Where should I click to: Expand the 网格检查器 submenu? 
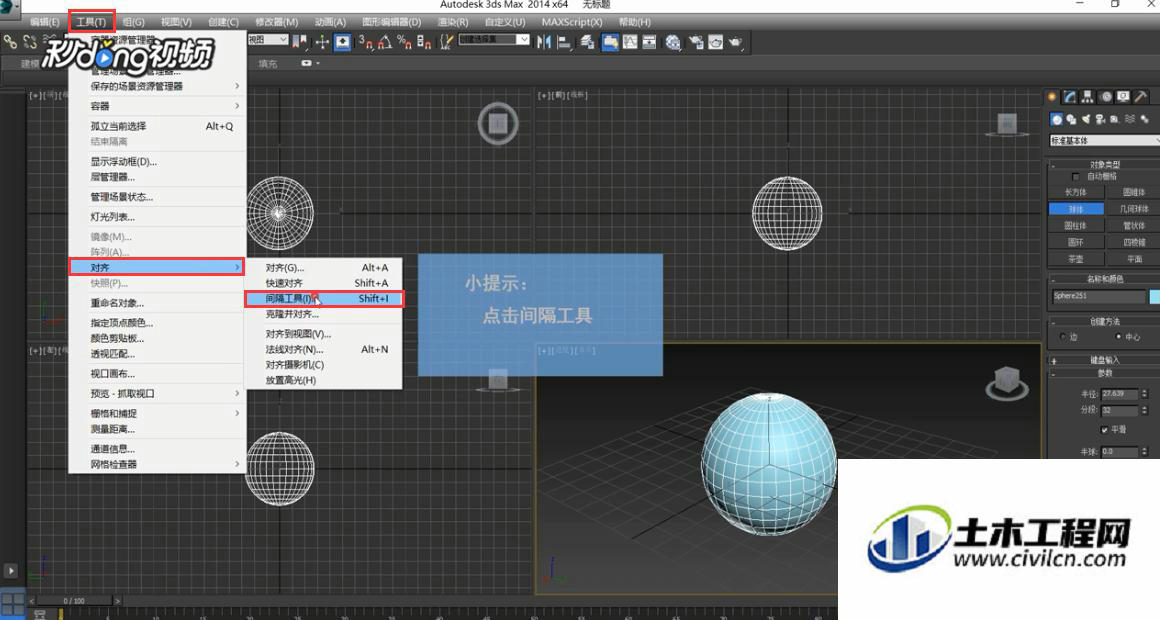pos(157,465)
